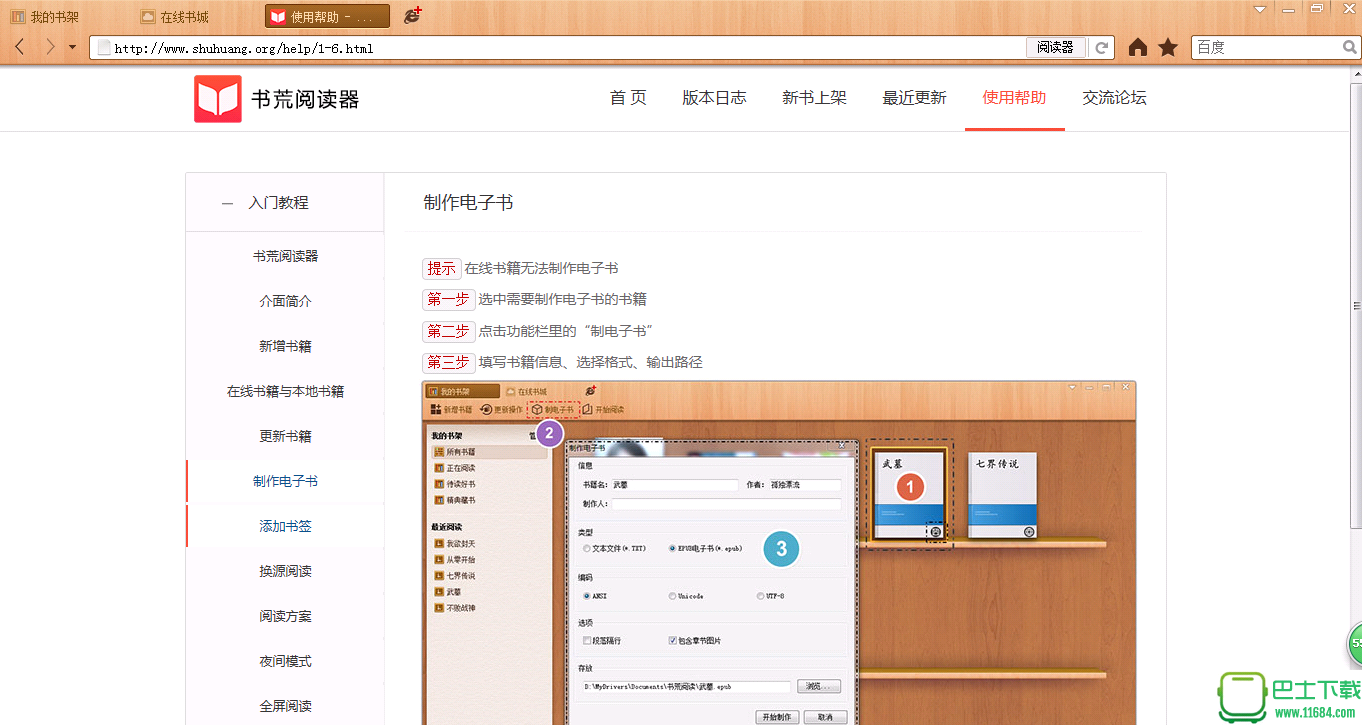This screenshot has width=1362, height=725.
Task: Click the scrollbar up arrow
Action: [x=1355, y=75]
